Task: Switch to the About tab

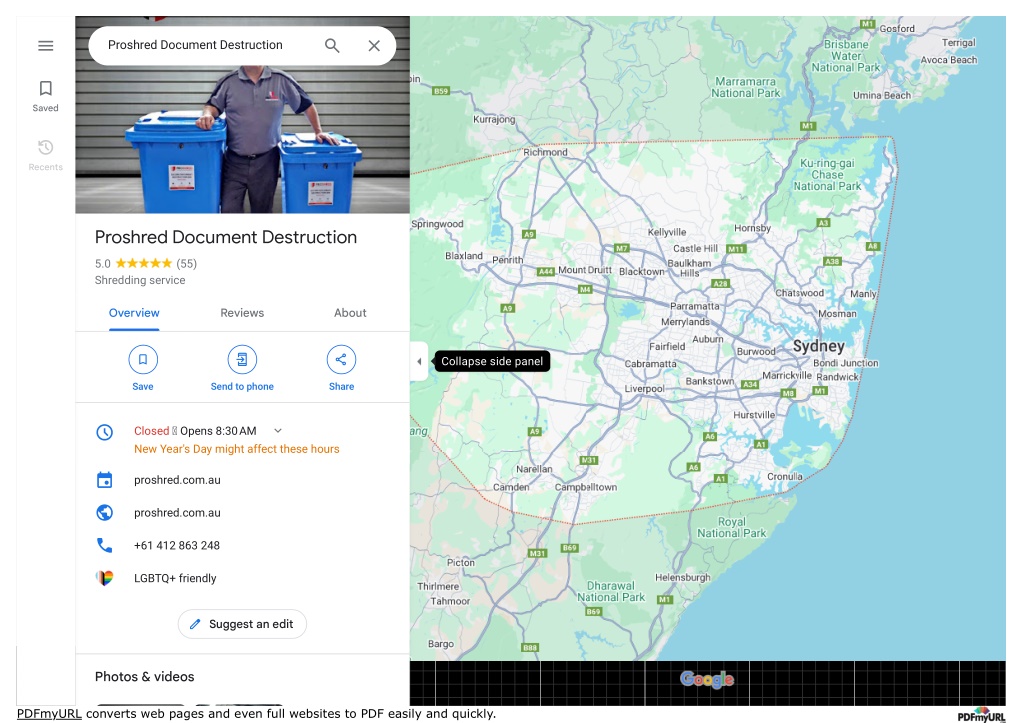Action: pyautogui.click(x=350, y=313)
